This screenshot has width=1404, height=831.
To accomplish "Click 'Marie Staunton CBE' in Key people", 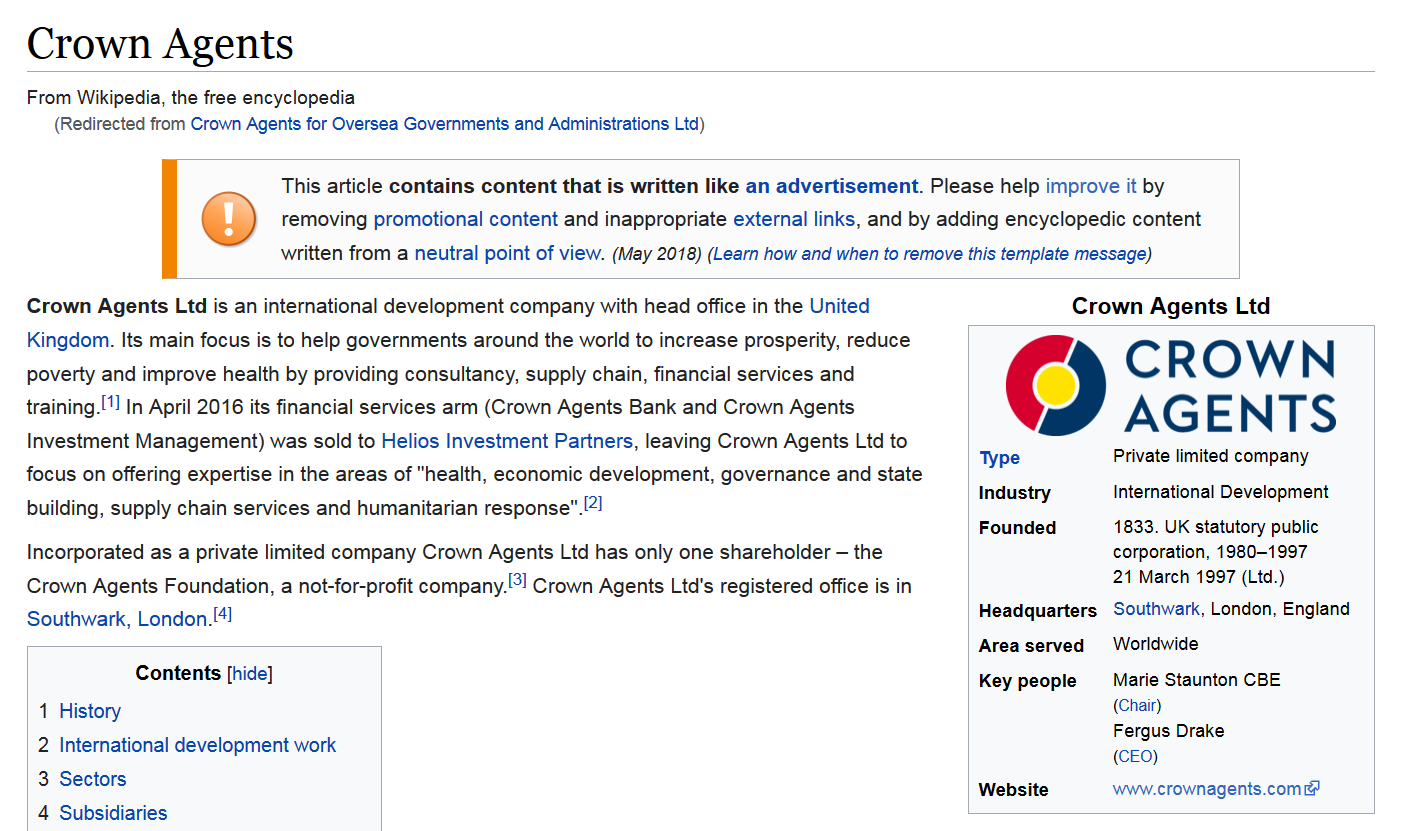I will tap(1197, 680).
